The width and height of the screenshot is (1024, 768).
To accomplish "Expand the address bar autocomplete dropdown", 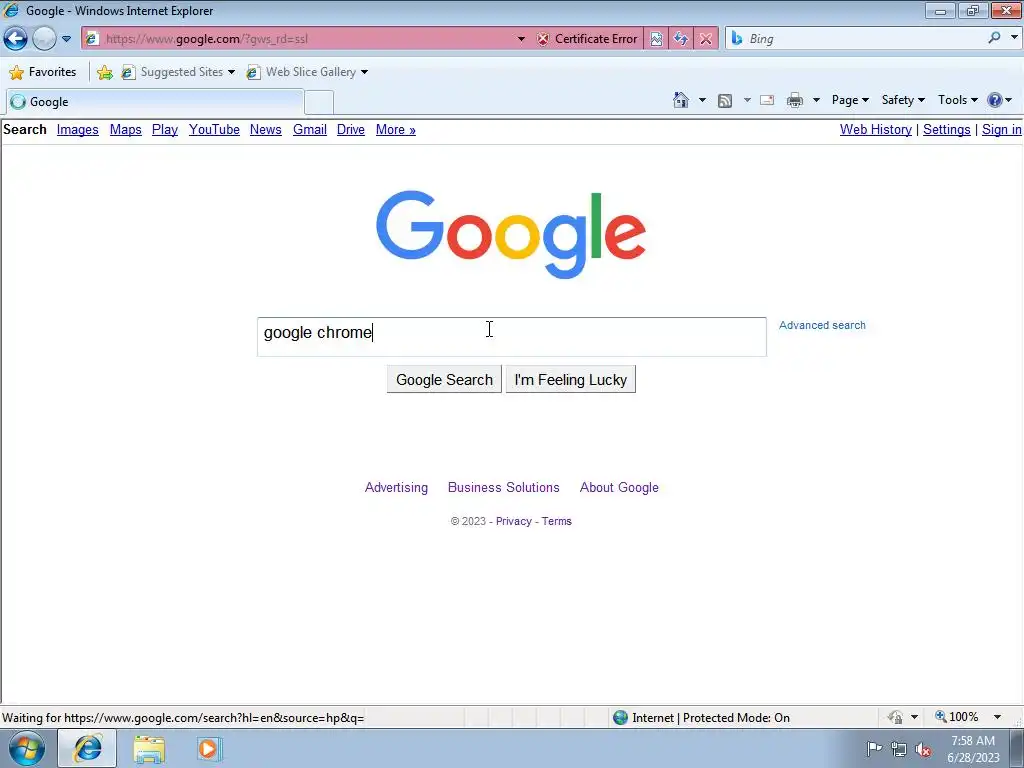I will point(521,39).
